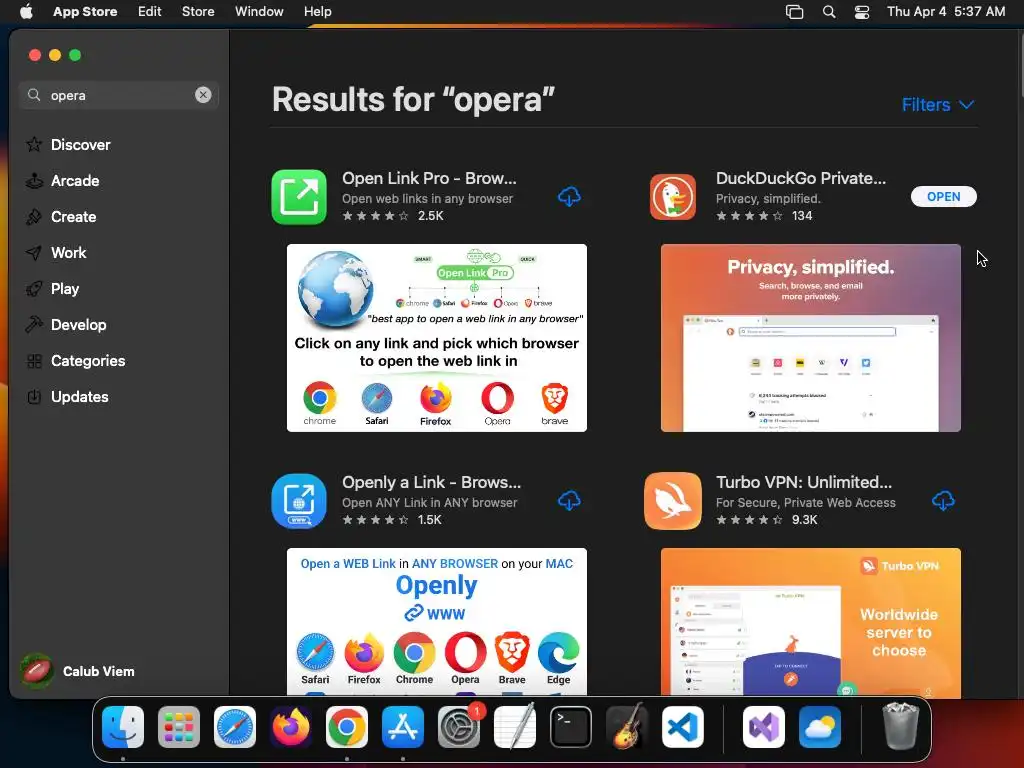Open Finder from the Dock
The image size is (1024, 768).
123,727
